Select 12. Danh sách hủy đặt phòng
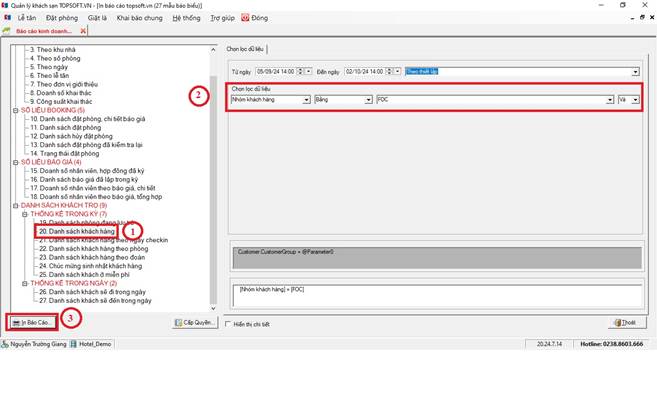 tap(71, 136)
